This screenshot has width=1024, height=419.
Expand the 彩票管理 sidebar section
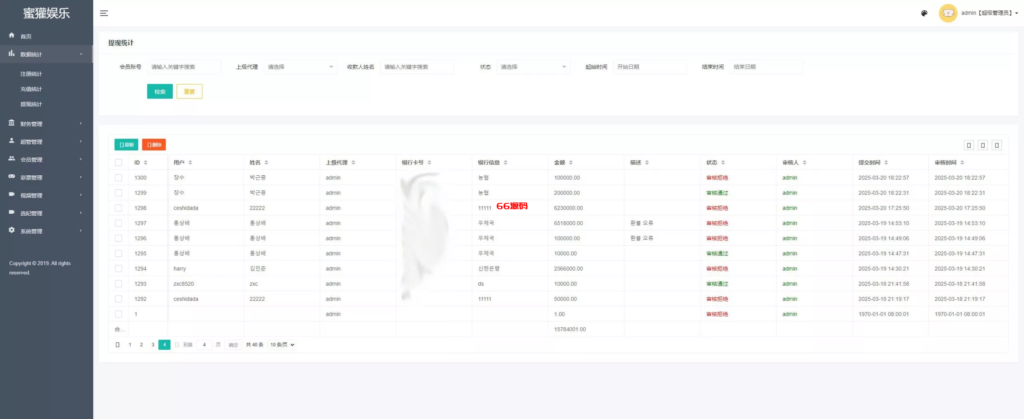pos(46,177)
